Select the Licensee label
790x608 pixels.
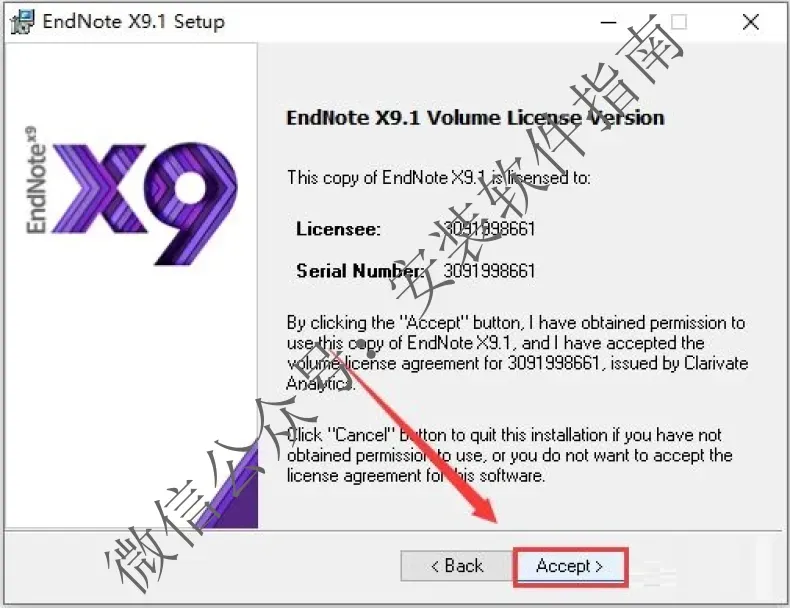pyautogui.click(x=338, y=229)
